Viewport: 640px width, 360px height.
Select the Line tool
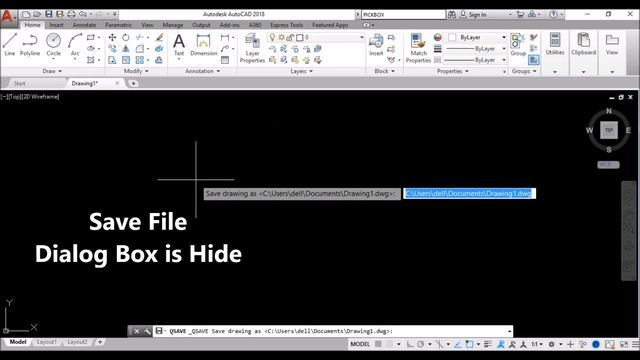[x=9, y=44]
